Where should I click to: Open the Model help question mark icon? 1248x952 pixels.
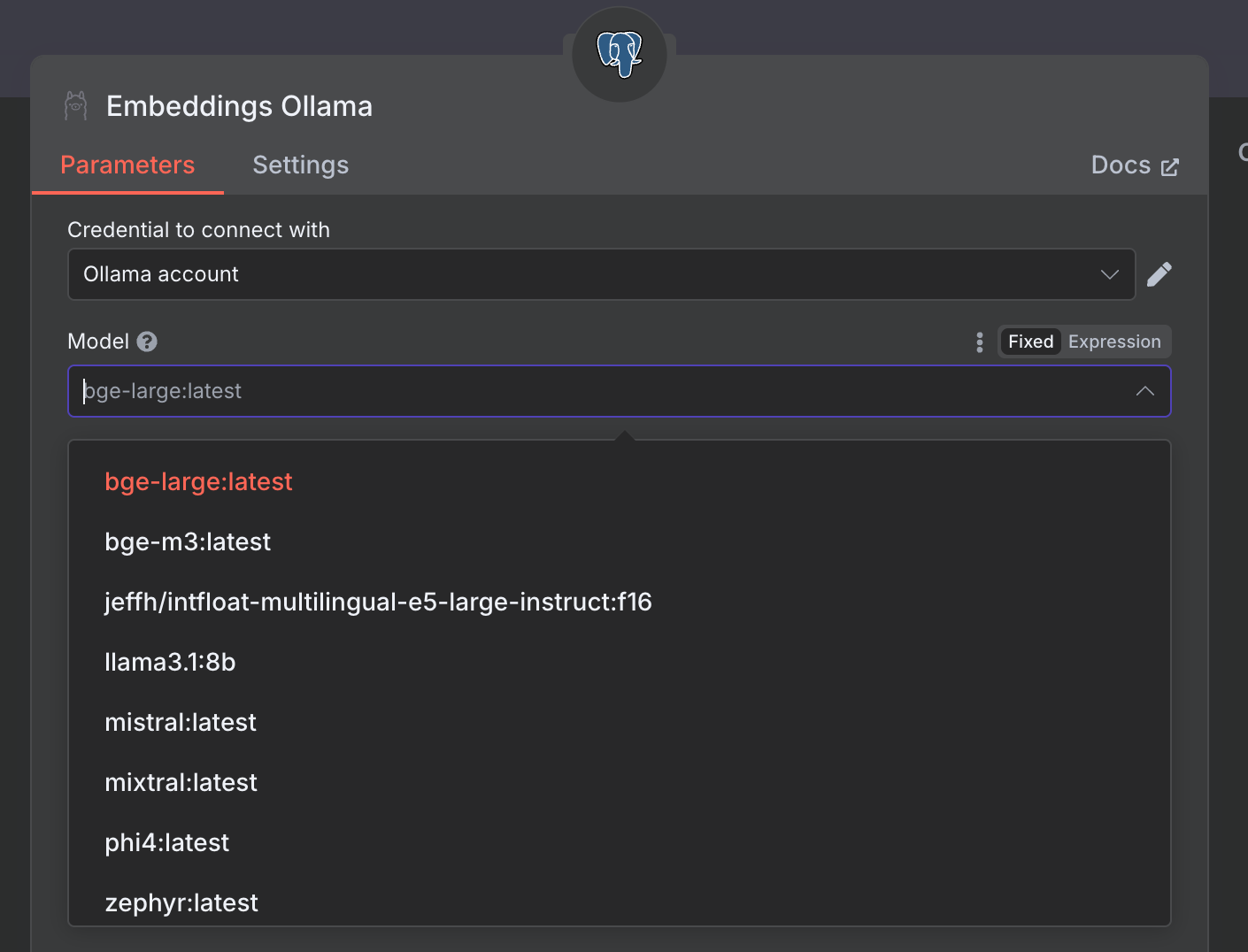coord(147,342)
